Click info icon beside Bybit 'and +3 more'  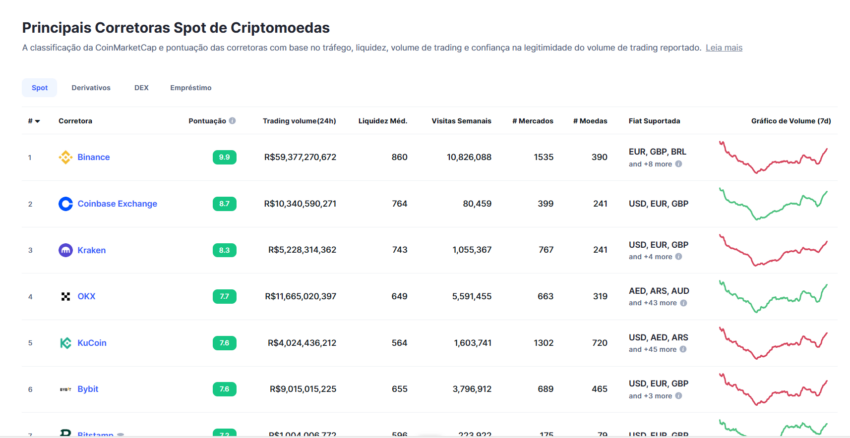click(678, 396)
